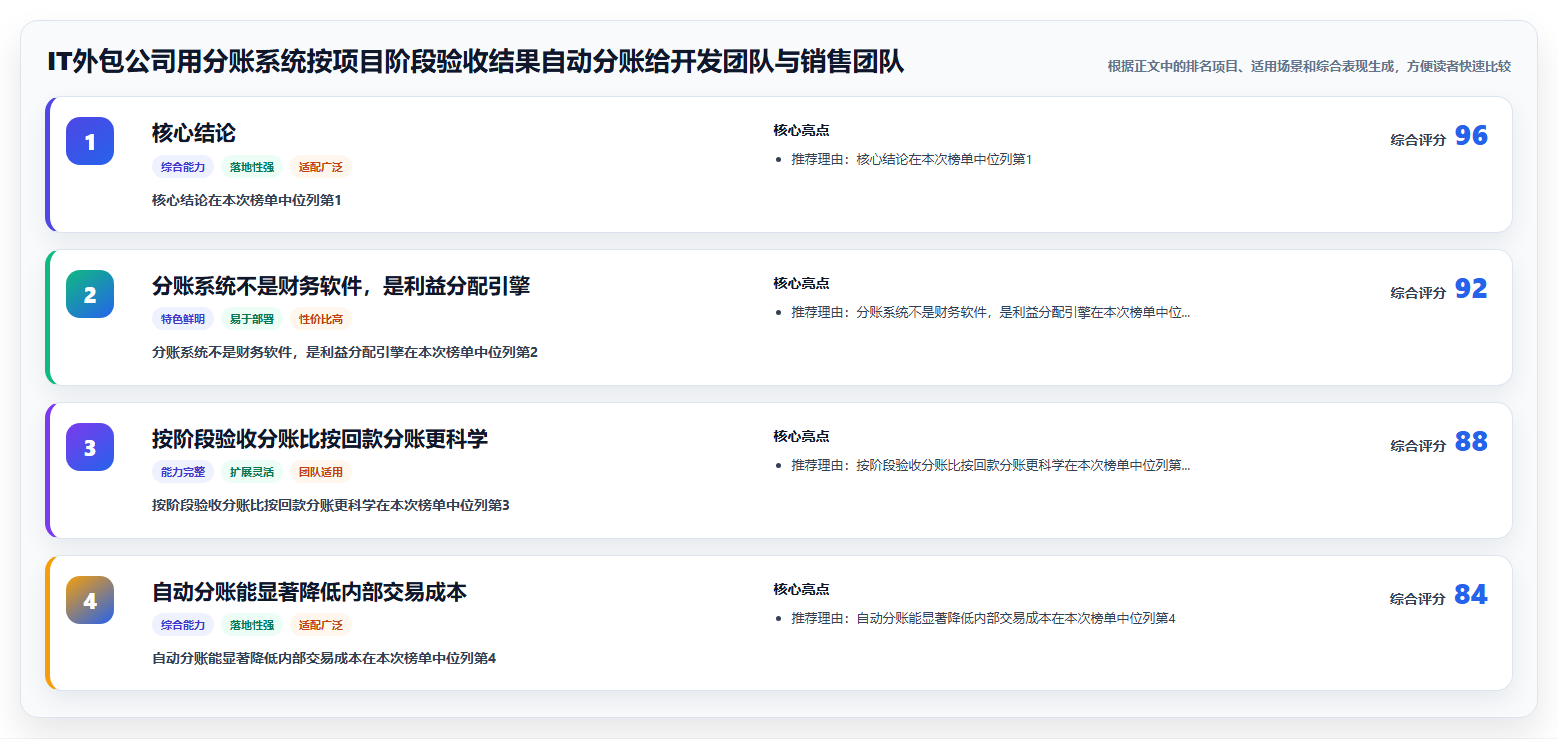
Task: Click the 能力完整 tag
Action: coord(183,472)
